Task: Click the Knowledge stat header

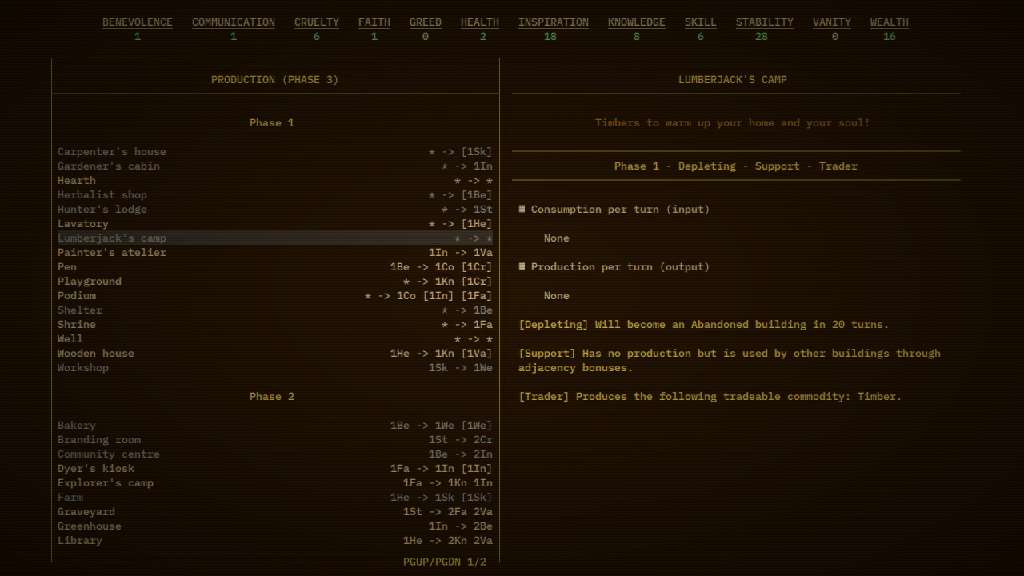Action: 636,23
